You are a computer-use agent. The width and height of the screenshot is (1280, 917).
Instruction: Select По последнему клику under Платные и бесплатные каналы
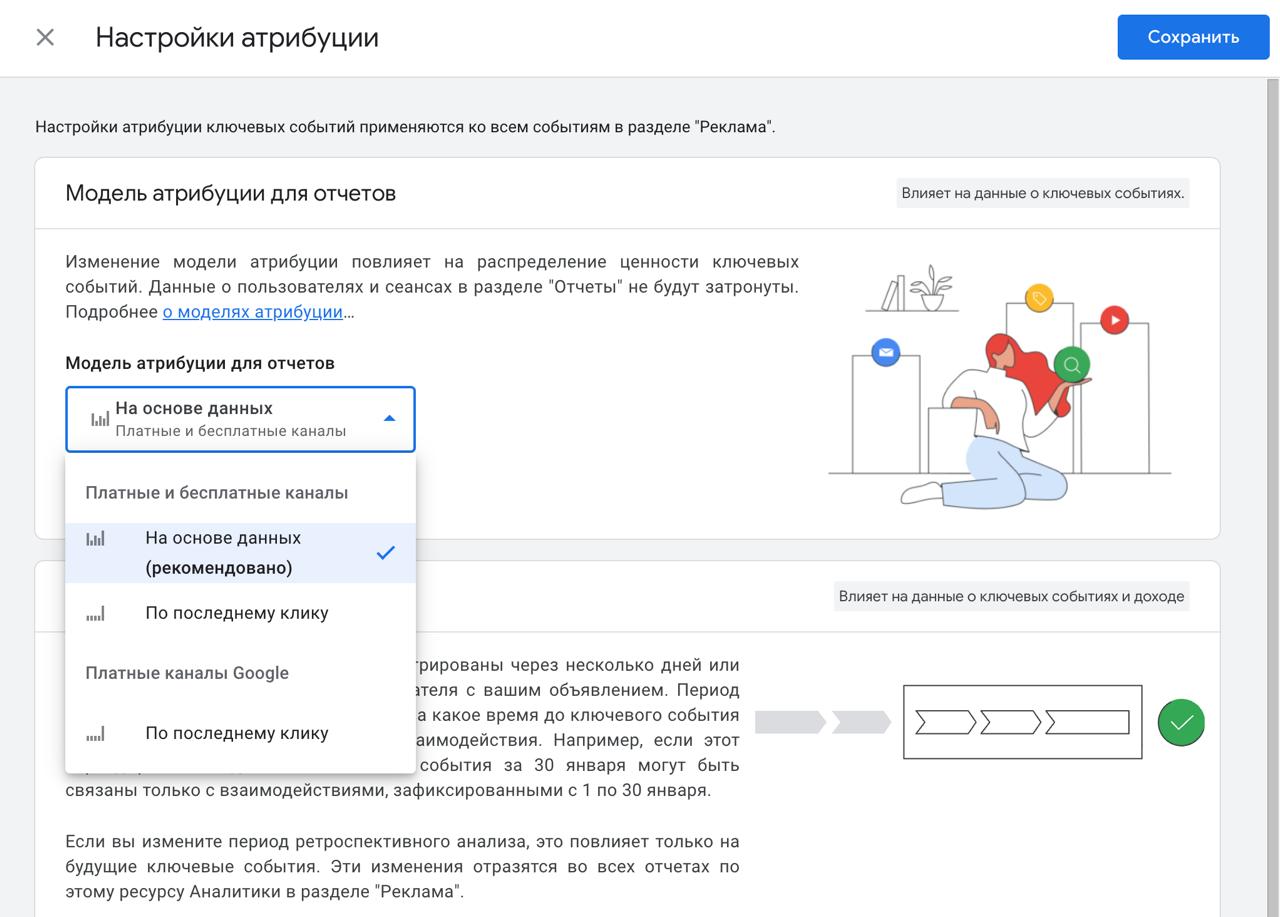point(240,613)
